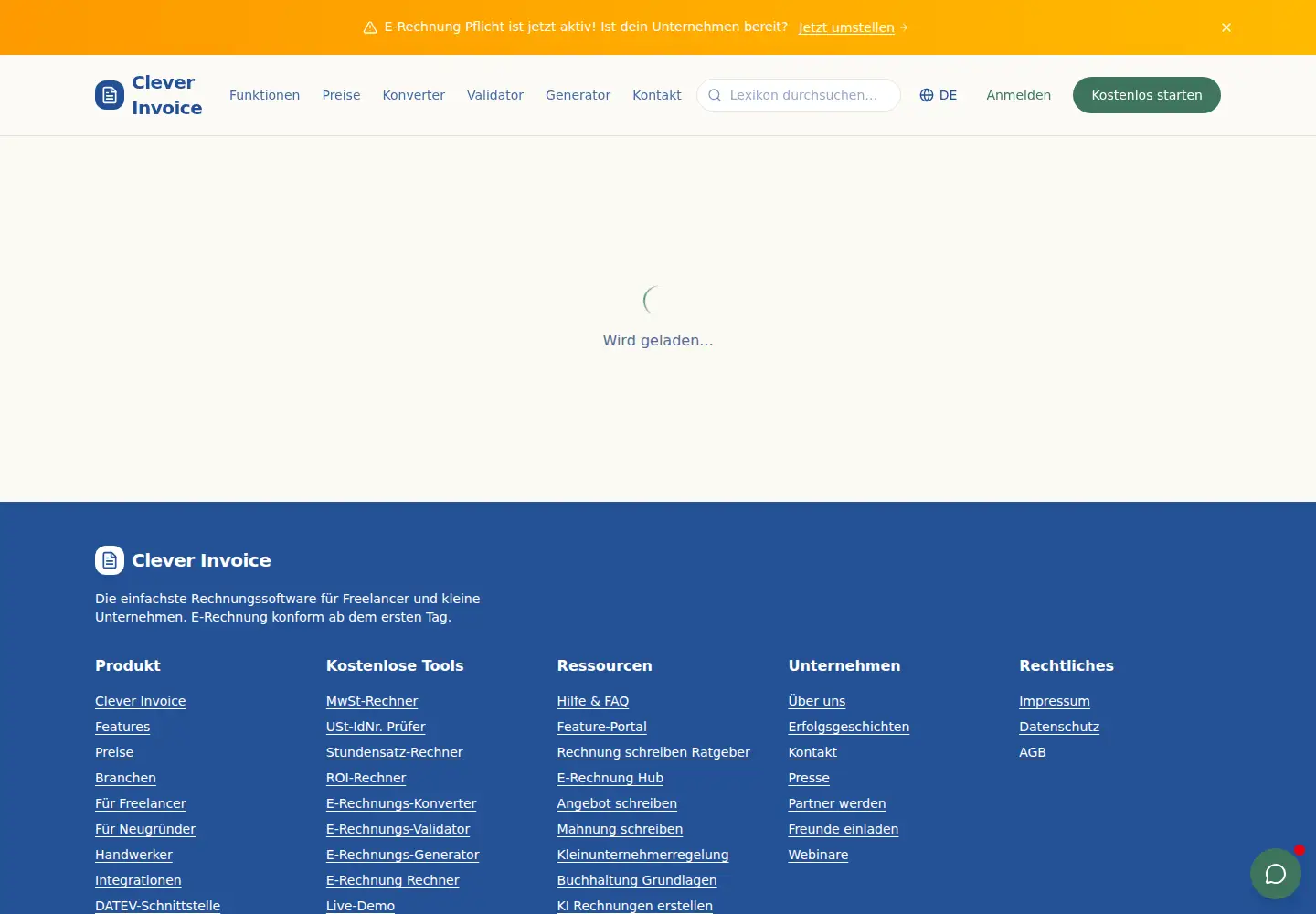This screenshot has width=1316, height=914.
Task: Open the ROI-Rechner link
Action: click(x=366, y=778)
